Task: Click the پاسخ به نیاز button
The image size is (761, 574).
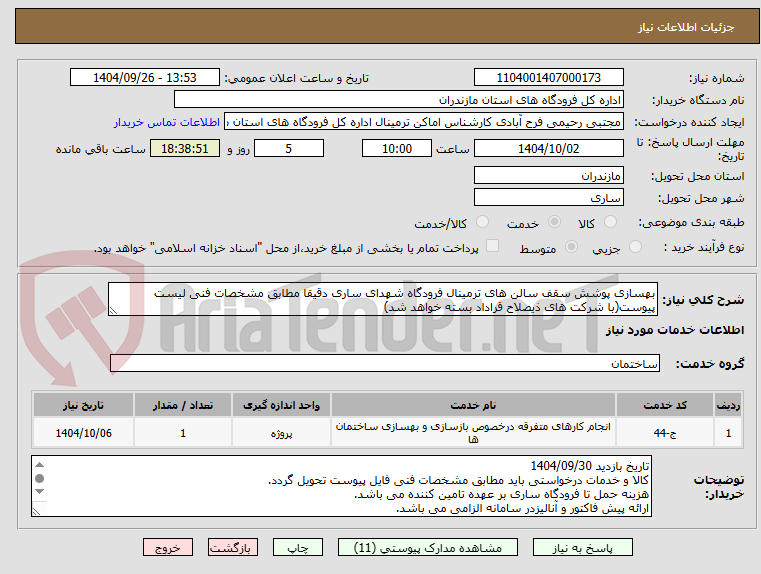Action: click(x=582, y=547)
